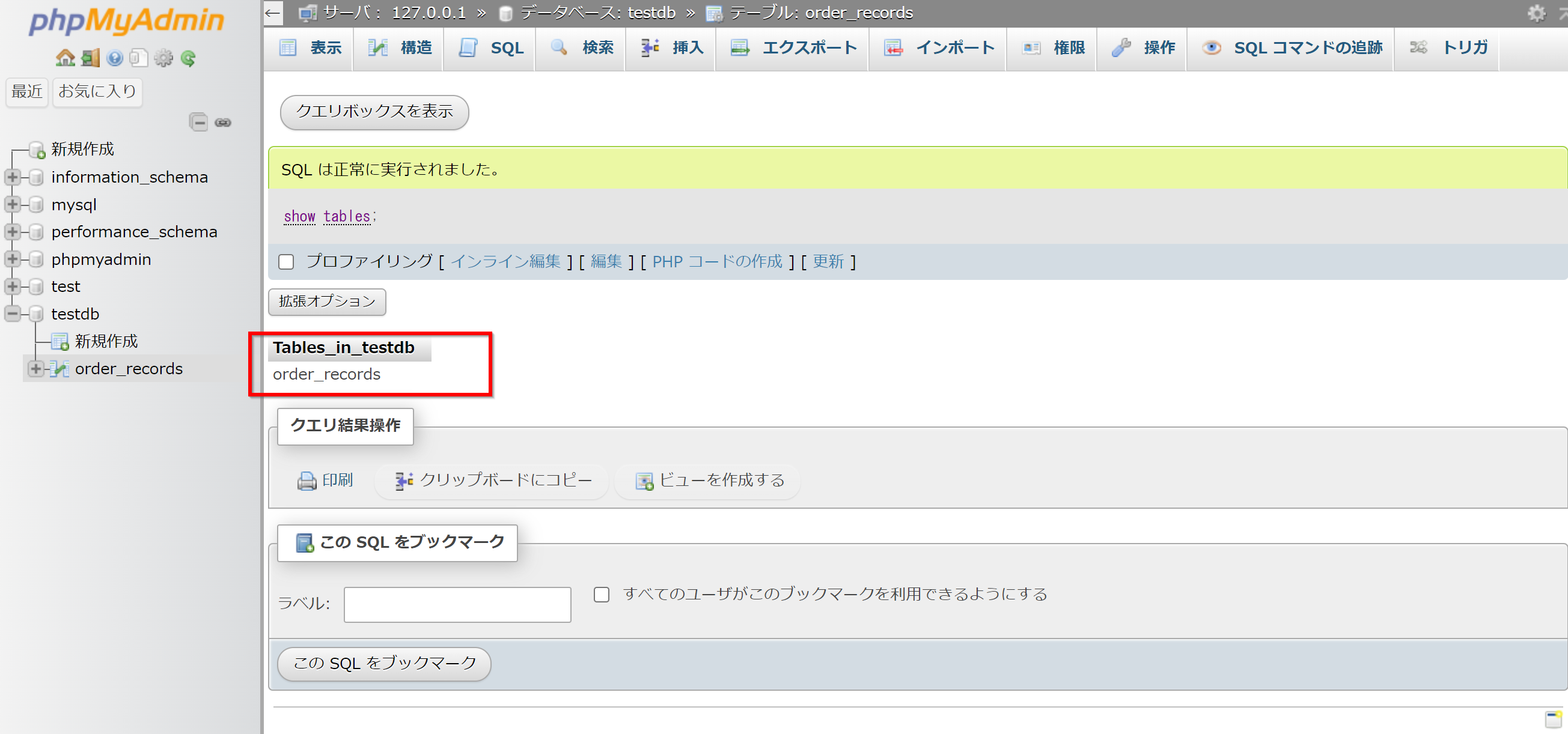Click the database icon in the breadcrumb
The height and width of the screenshot is (734, 1568).
point(505,13)
